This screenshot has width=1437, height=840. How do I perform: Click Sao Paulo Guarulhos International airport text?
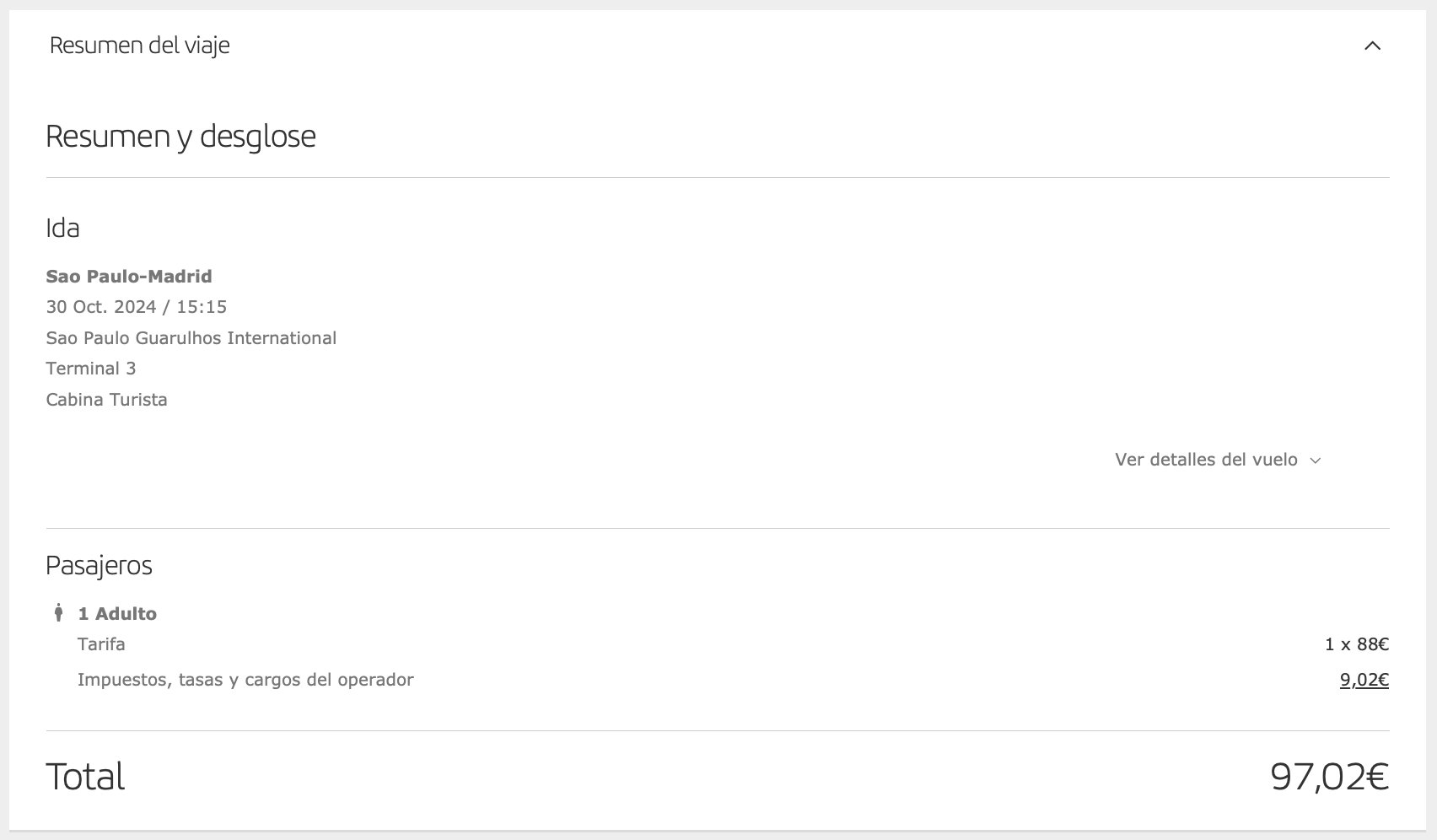point(191,338)
